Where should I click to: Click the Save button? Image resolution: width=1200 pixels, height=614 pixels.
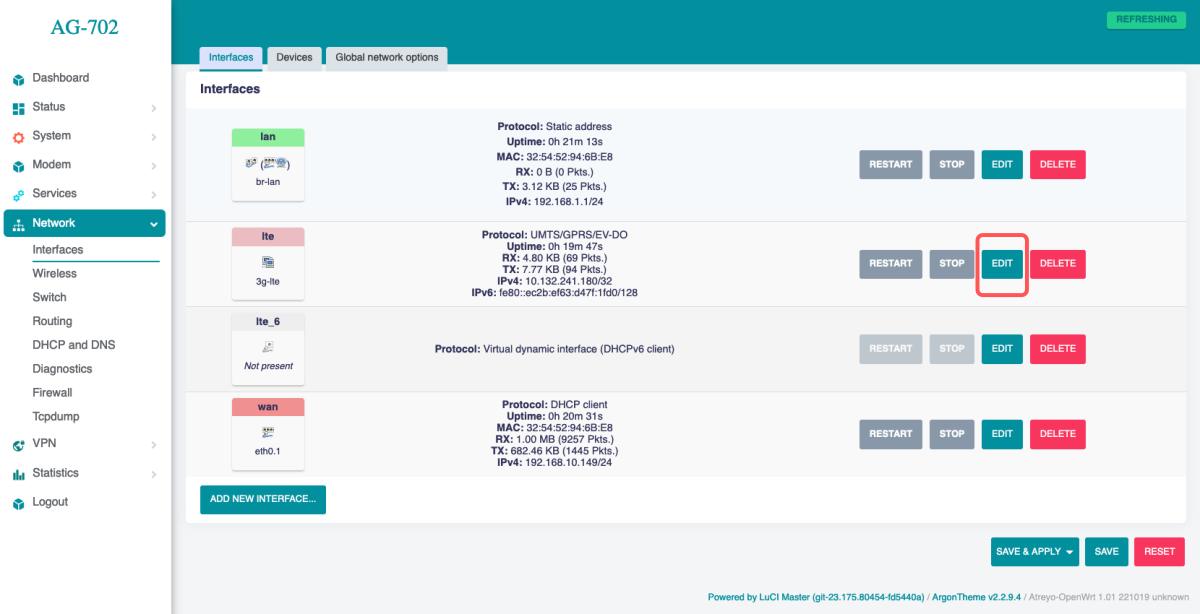(1106, 552)
